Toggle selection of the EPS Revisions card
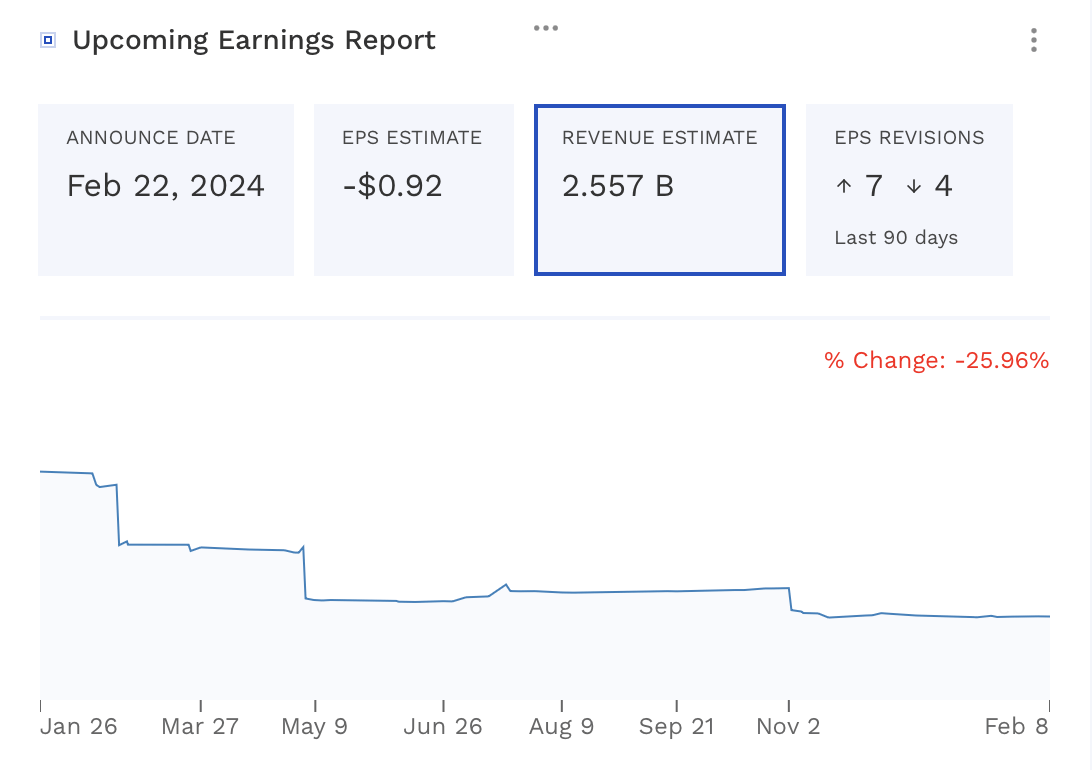 tap(908, 189)
